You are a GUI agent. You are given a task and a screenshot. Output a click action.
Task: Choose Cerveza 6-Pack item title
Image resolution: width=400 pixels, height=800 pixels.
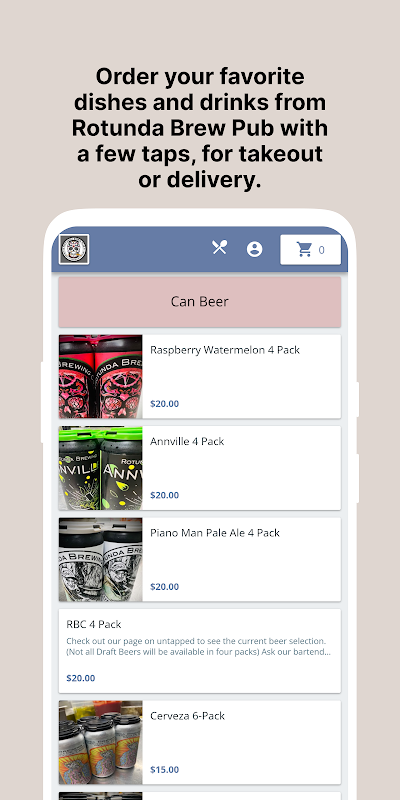186,716
